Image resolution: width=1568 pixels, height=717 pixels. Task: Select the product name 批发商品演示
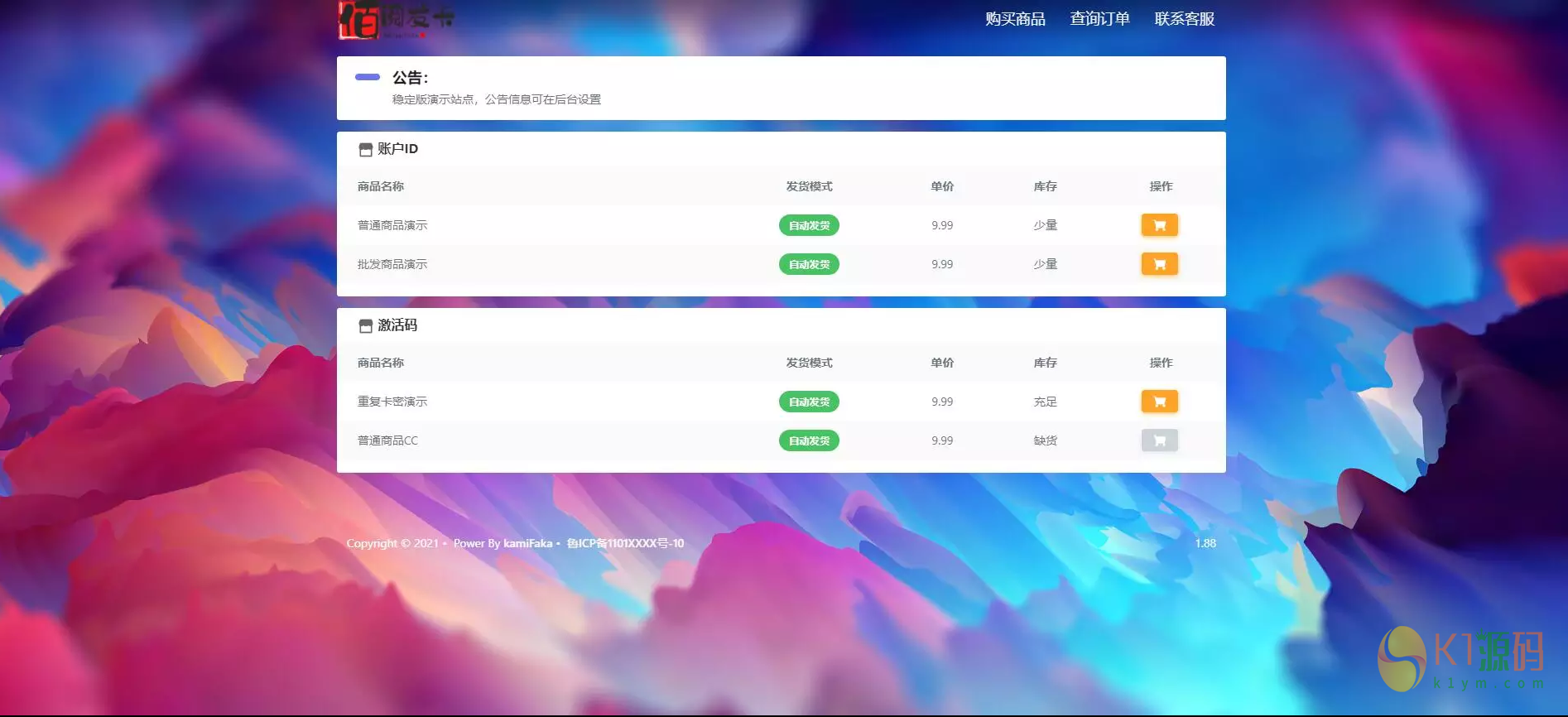click(392, 264)
